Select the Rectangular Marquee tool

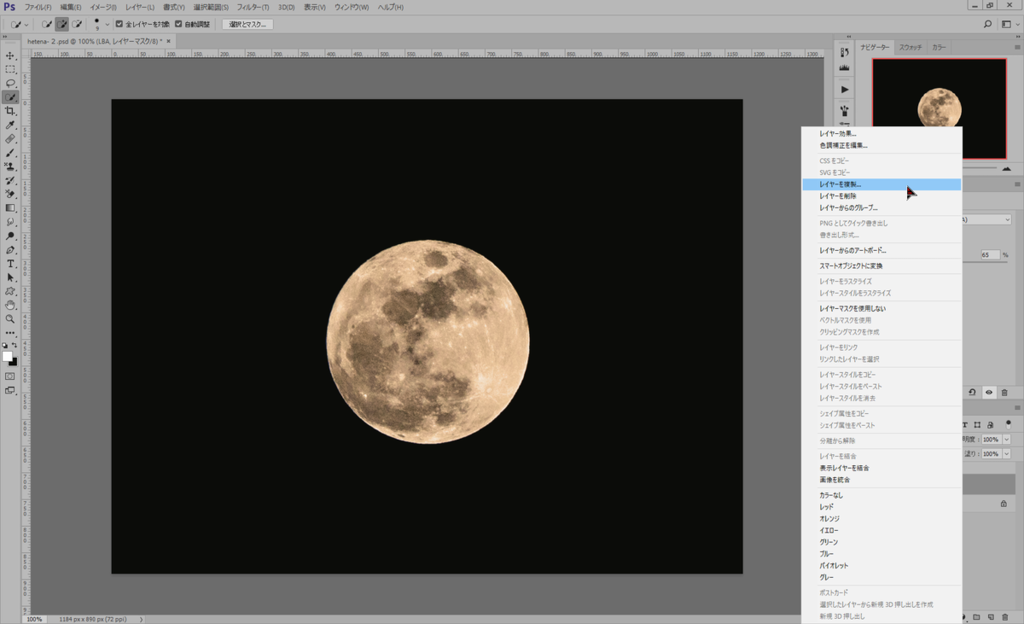click(10, 69)
